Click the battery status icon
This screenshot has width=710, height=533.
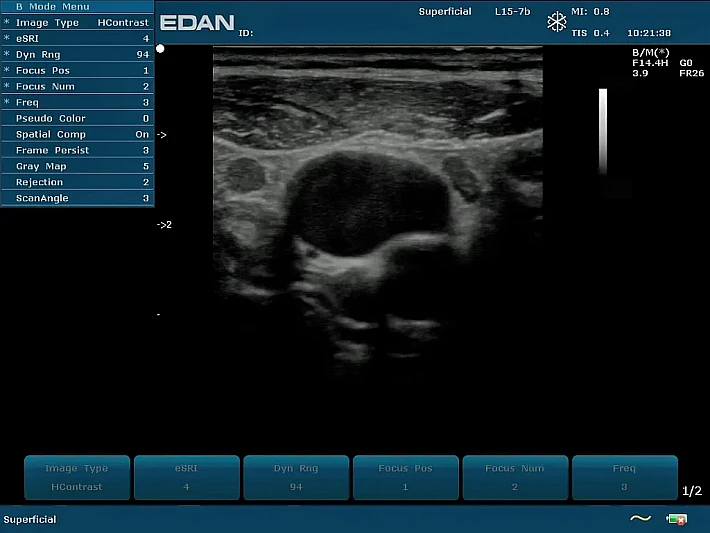tap(677, 519)
